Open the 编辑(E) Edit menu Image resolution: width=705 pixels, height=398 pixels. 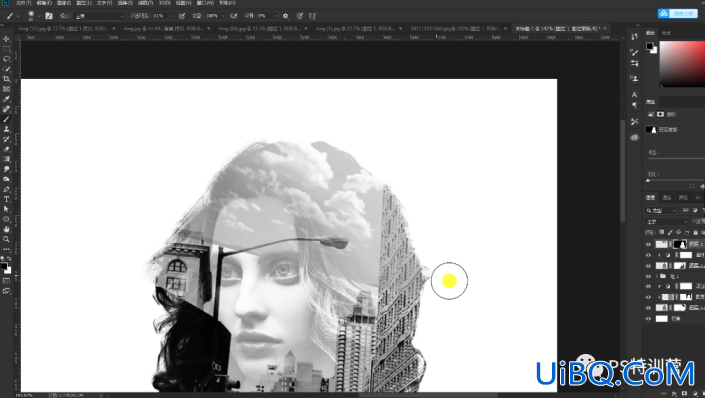pyautogui.click(x=44, y=3)
